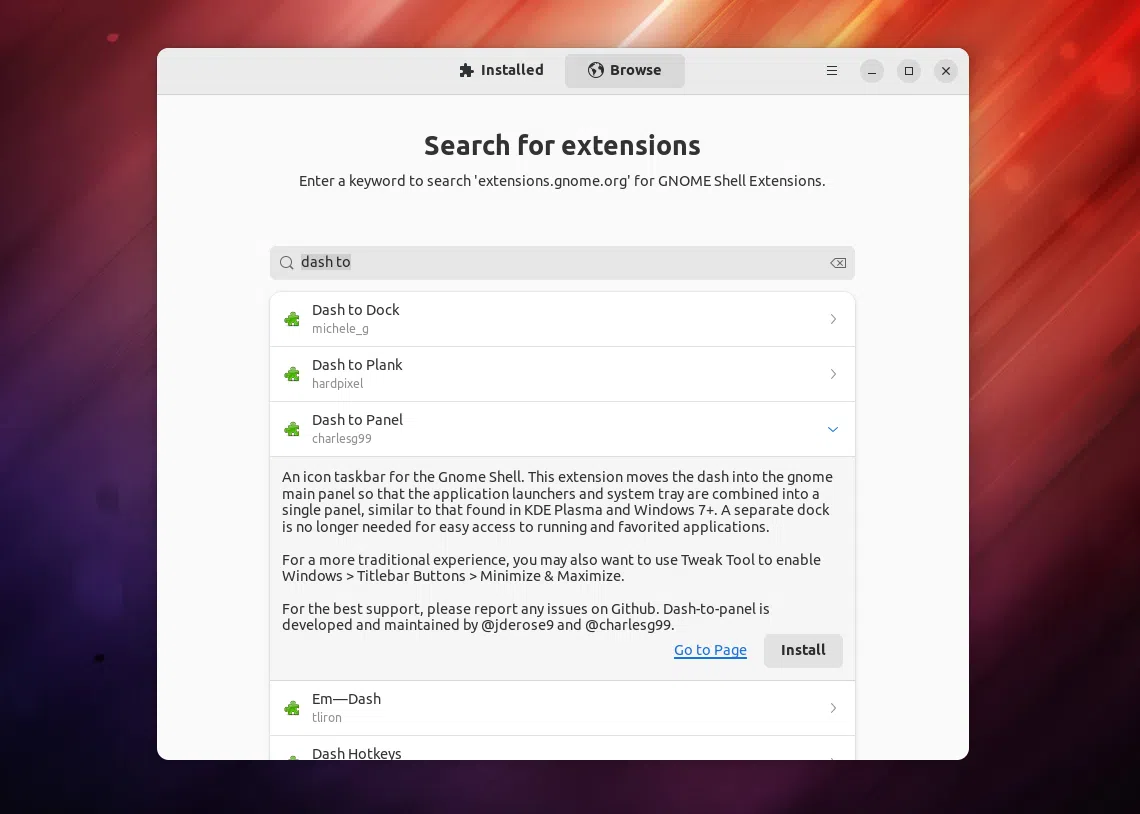Click the Dash to Panel puzzle icon
Viewport: 1140px width, 814px height.
tap(292, 430)
